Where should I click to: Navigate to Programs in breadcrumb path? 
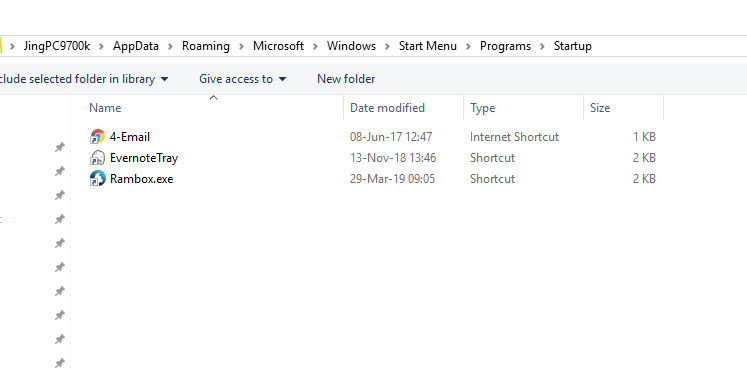point(505,46)
